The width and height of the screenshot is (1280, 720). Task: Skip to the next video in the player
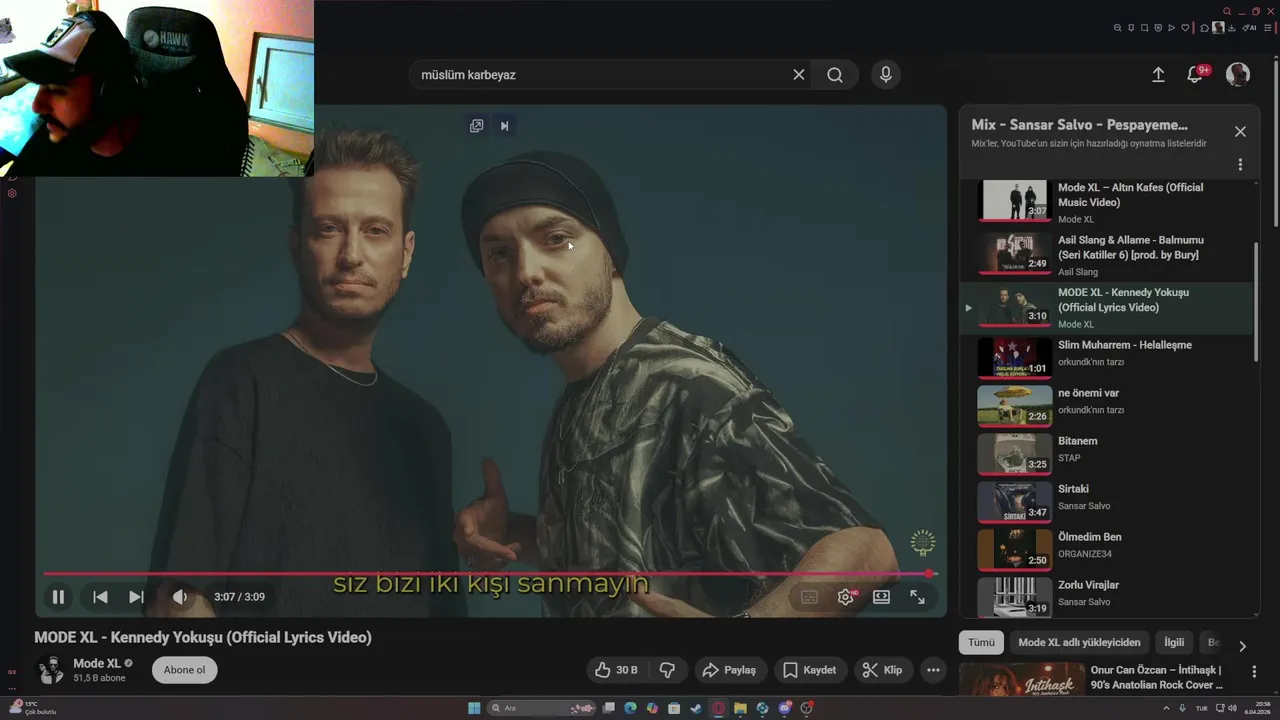point(136,597)
